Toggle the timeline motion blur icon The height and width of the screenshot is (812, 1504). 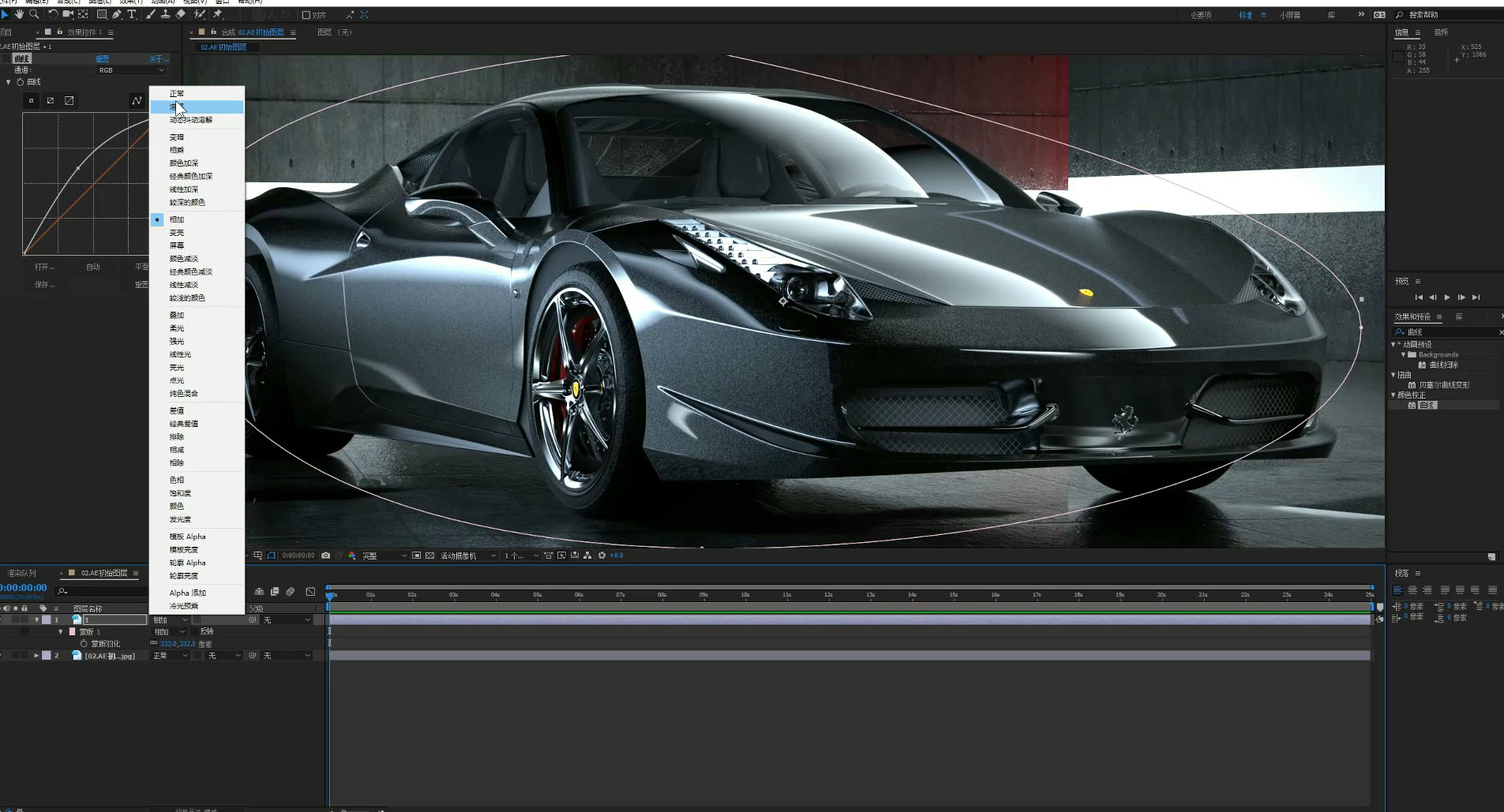click(x=291, y=591)
